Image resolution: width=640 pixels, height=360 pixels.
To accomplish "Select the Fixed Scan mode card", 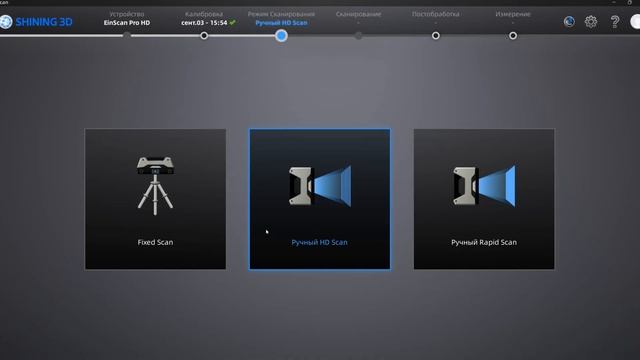I will click(155, 199).
